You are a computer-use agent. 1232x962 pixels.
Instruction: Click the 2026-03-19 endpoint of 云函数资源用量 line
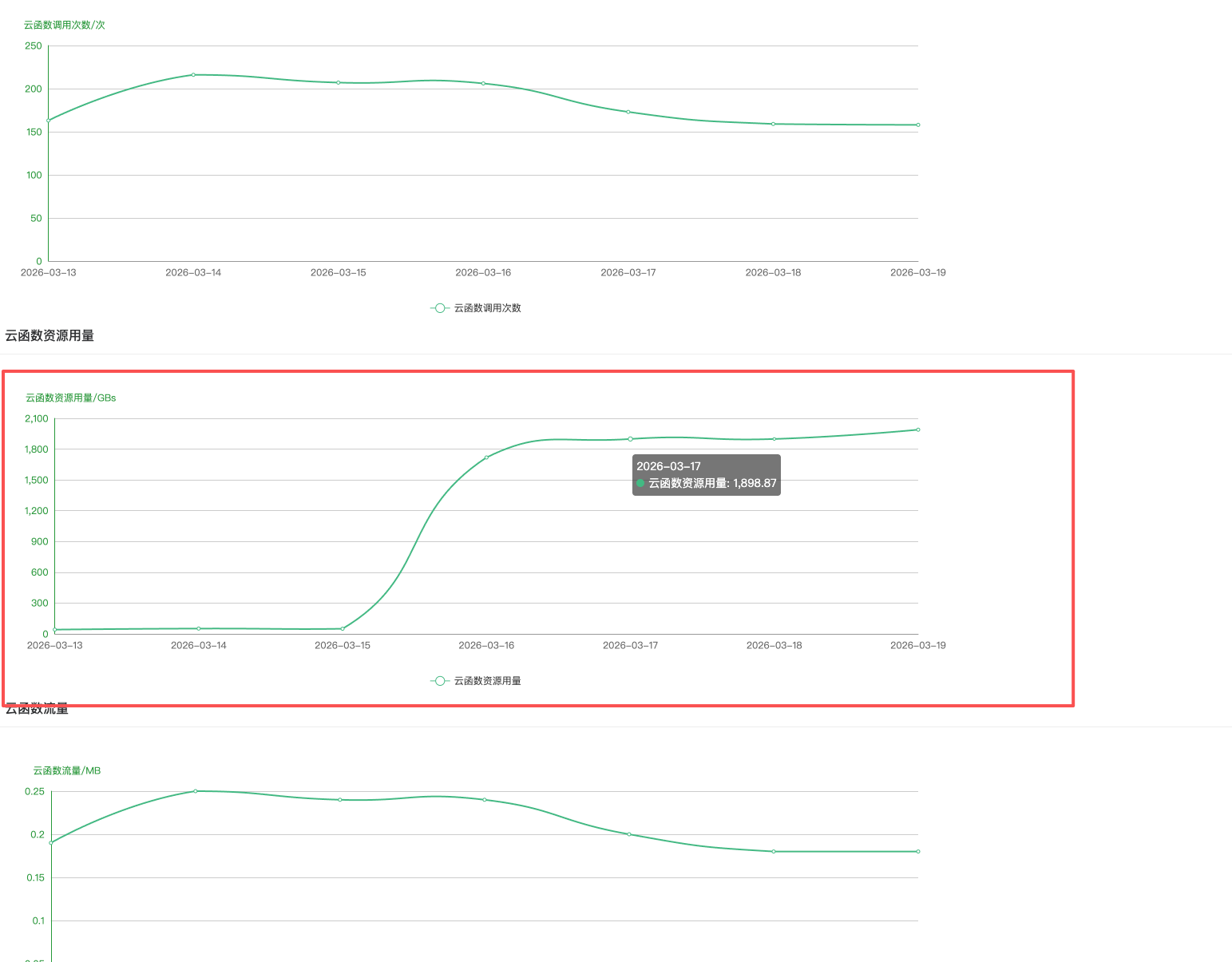tap(918, 430)
